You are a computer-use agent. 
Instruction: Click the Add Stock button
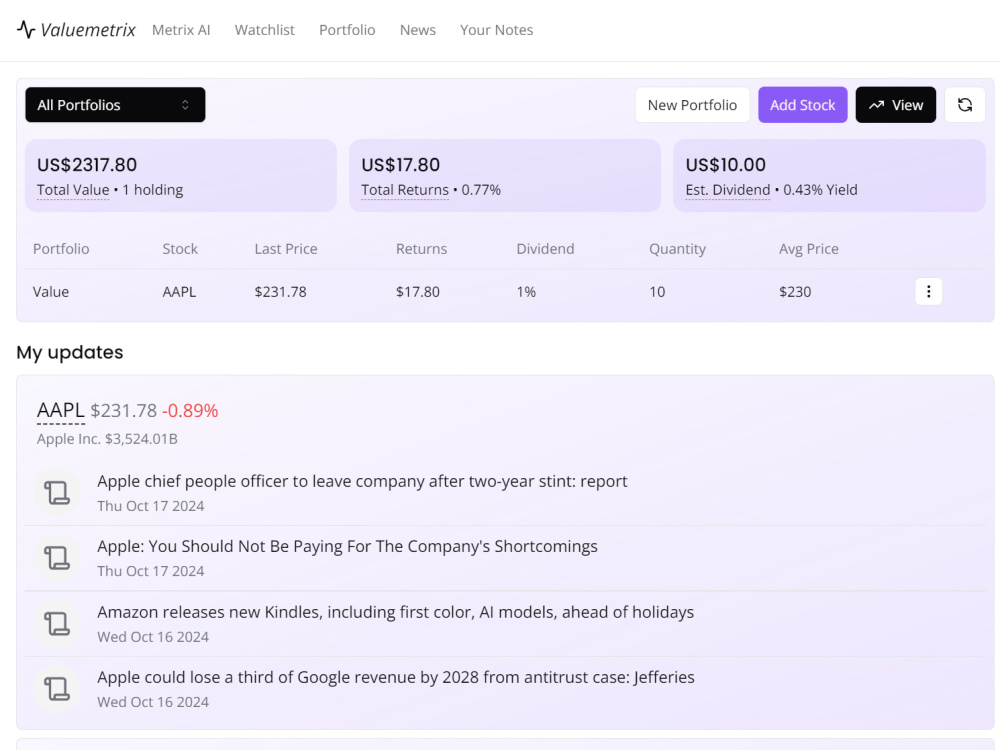[802, 105]
